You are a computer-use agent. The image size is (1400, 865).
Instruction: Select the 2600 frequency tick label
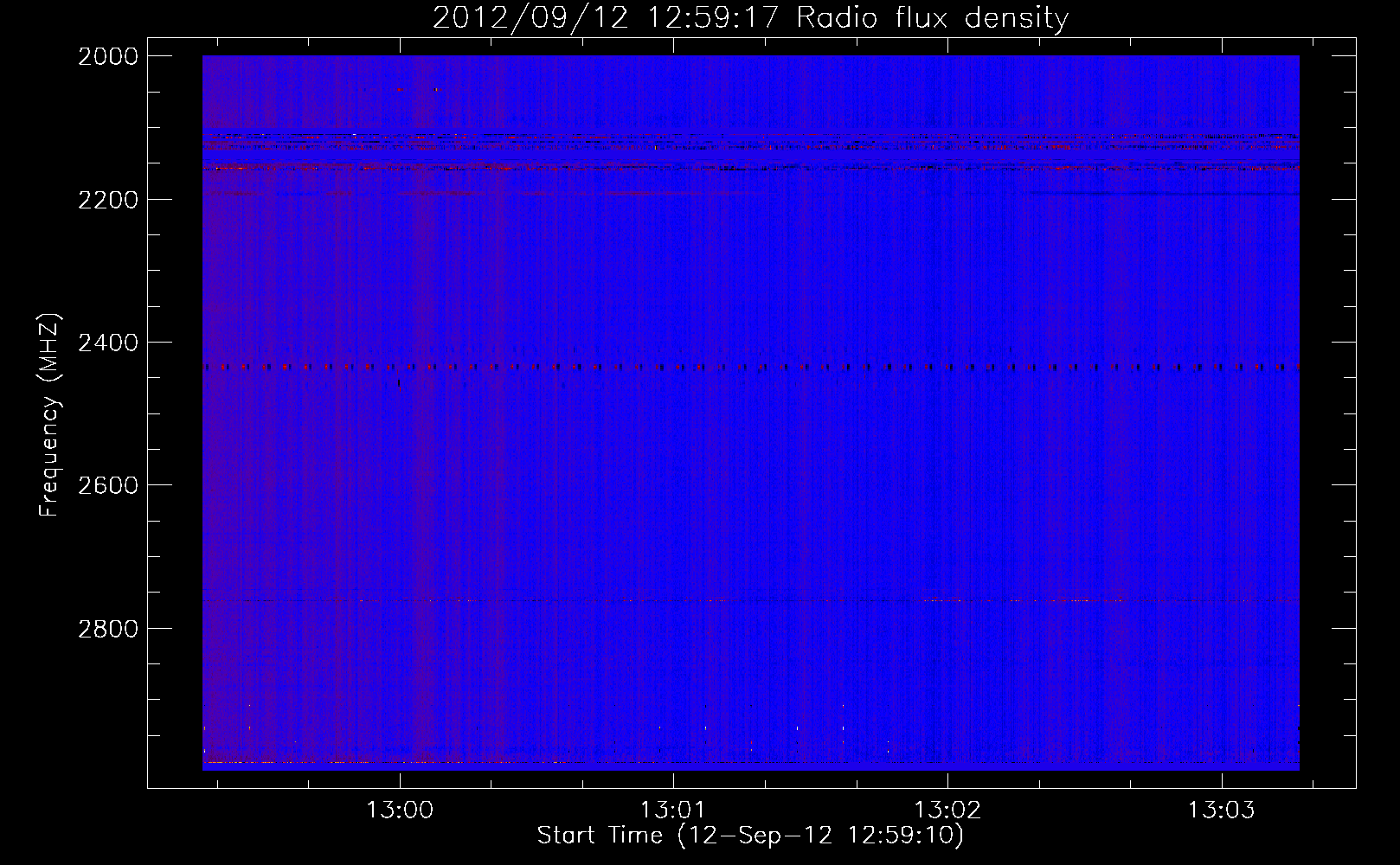(x=108, y=485)
